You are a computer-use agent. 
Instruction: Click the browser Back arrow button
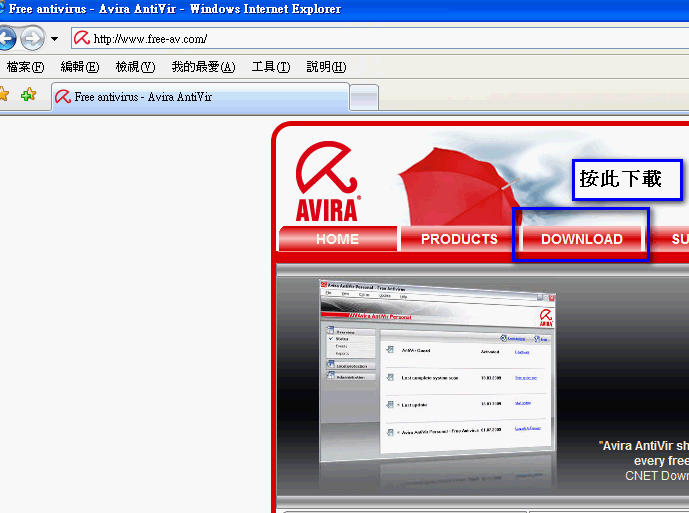point(7,39)
